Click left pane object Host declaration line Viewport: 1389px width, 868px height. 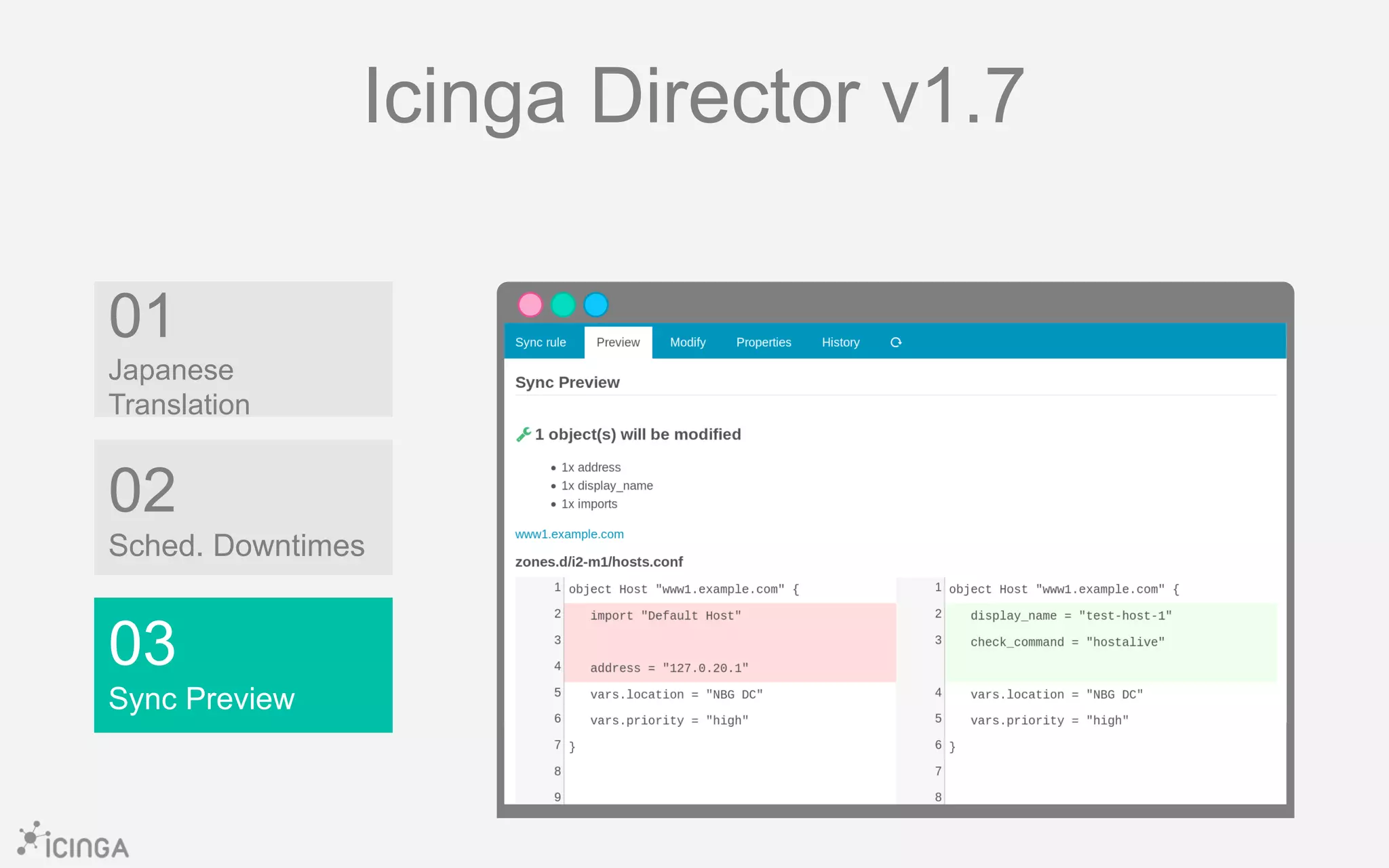[x=684, y=589]
